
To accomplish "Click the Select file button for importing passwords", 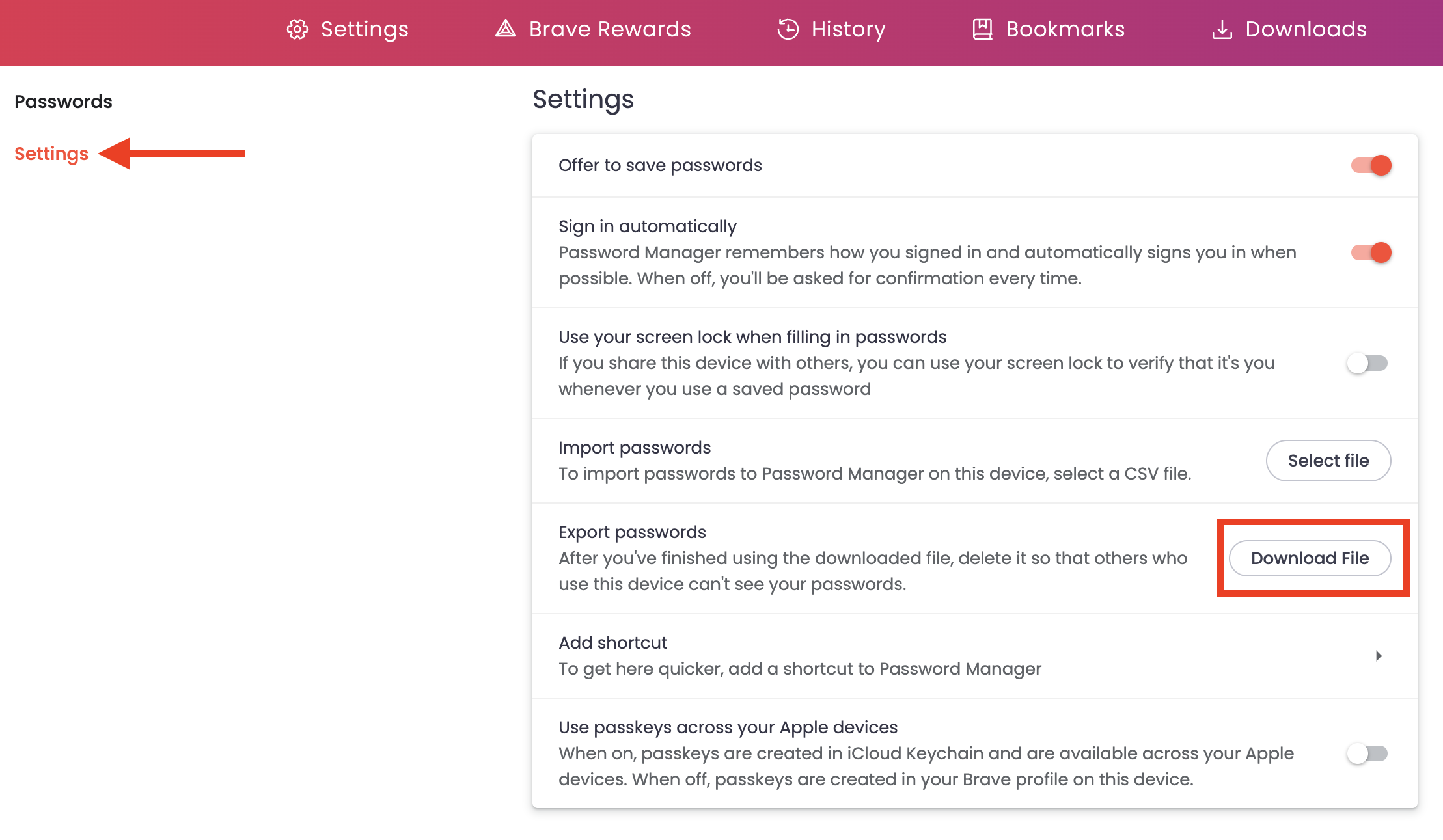I will (x=1328, y=461).
